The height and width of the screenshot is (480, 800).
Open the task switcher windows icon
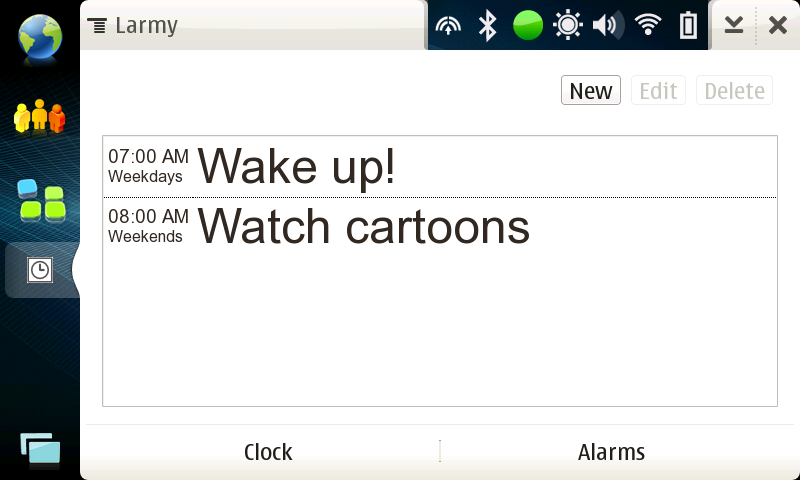coord(40,449)
